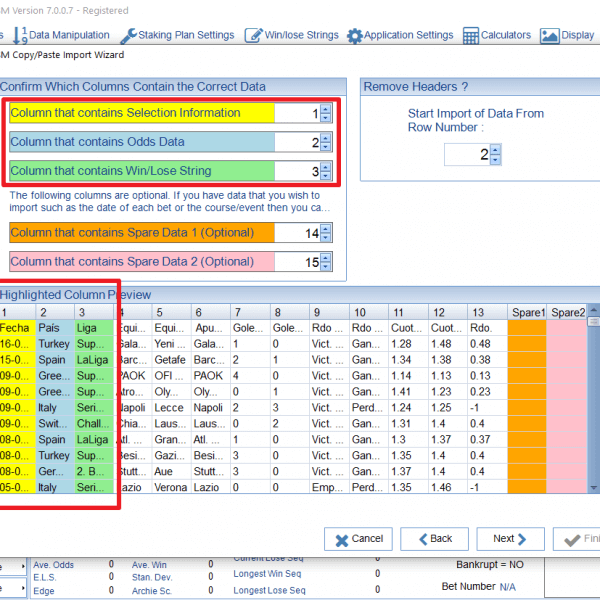Viewport: 600px width, 600px height.
Task: Open Calculators grid icon
Action: coord(470,36)
